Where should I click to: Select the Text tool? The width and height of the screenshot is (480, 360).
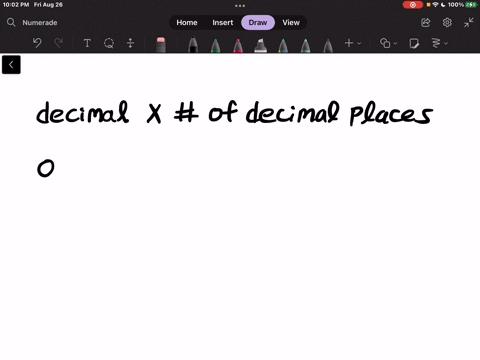coord(87,43)
